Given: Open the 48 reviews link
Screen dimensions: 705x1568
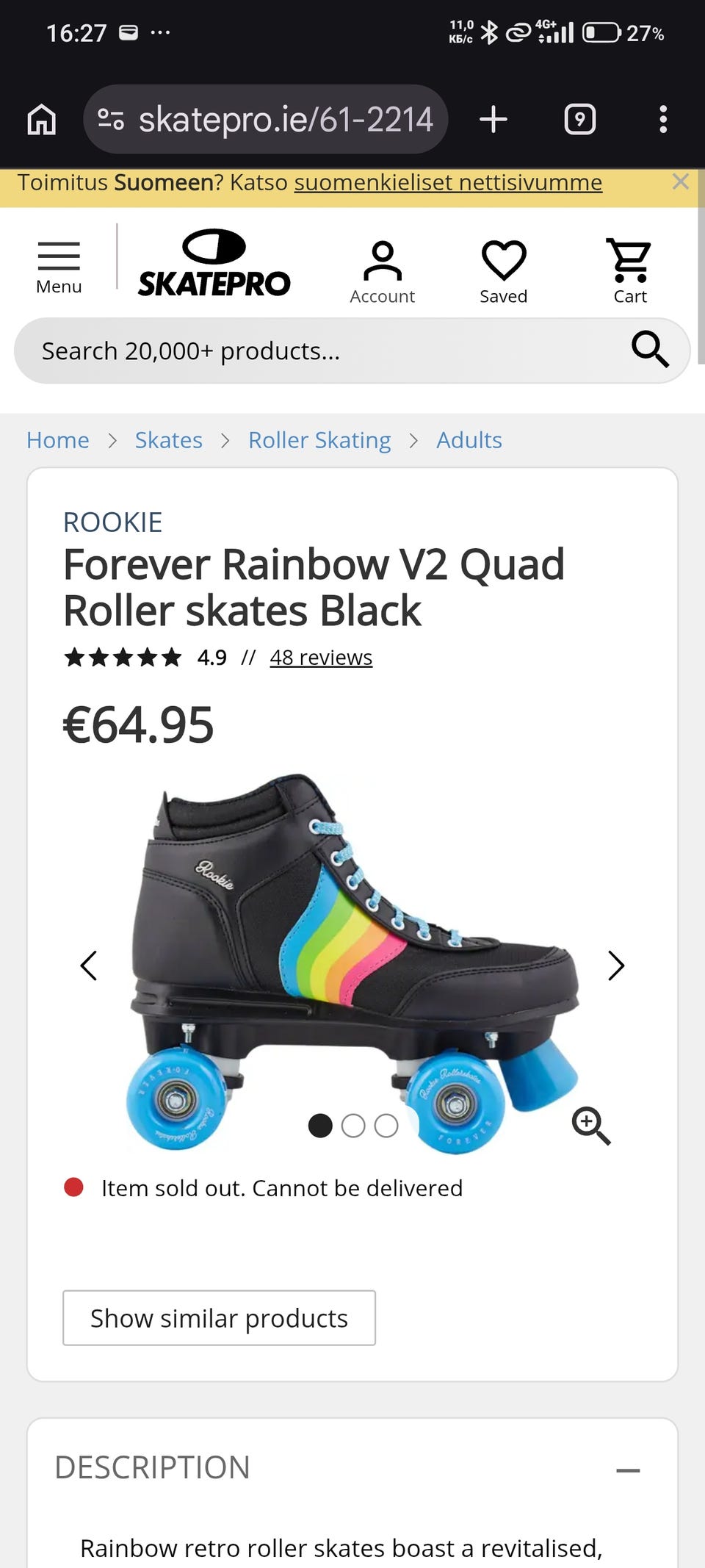Looking at the screenshot, I should 321,658.
